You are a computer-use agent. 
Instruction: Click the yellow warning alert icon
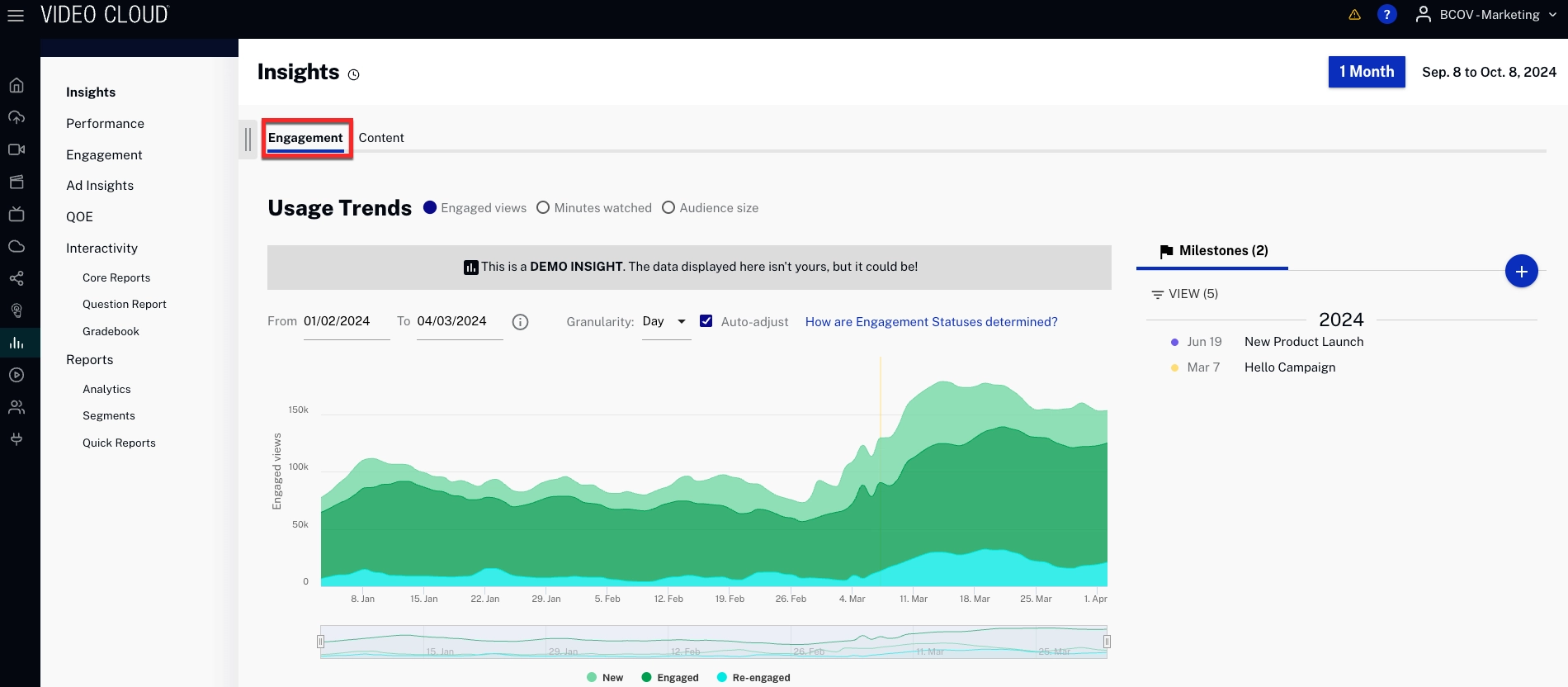pos(1354,15)
